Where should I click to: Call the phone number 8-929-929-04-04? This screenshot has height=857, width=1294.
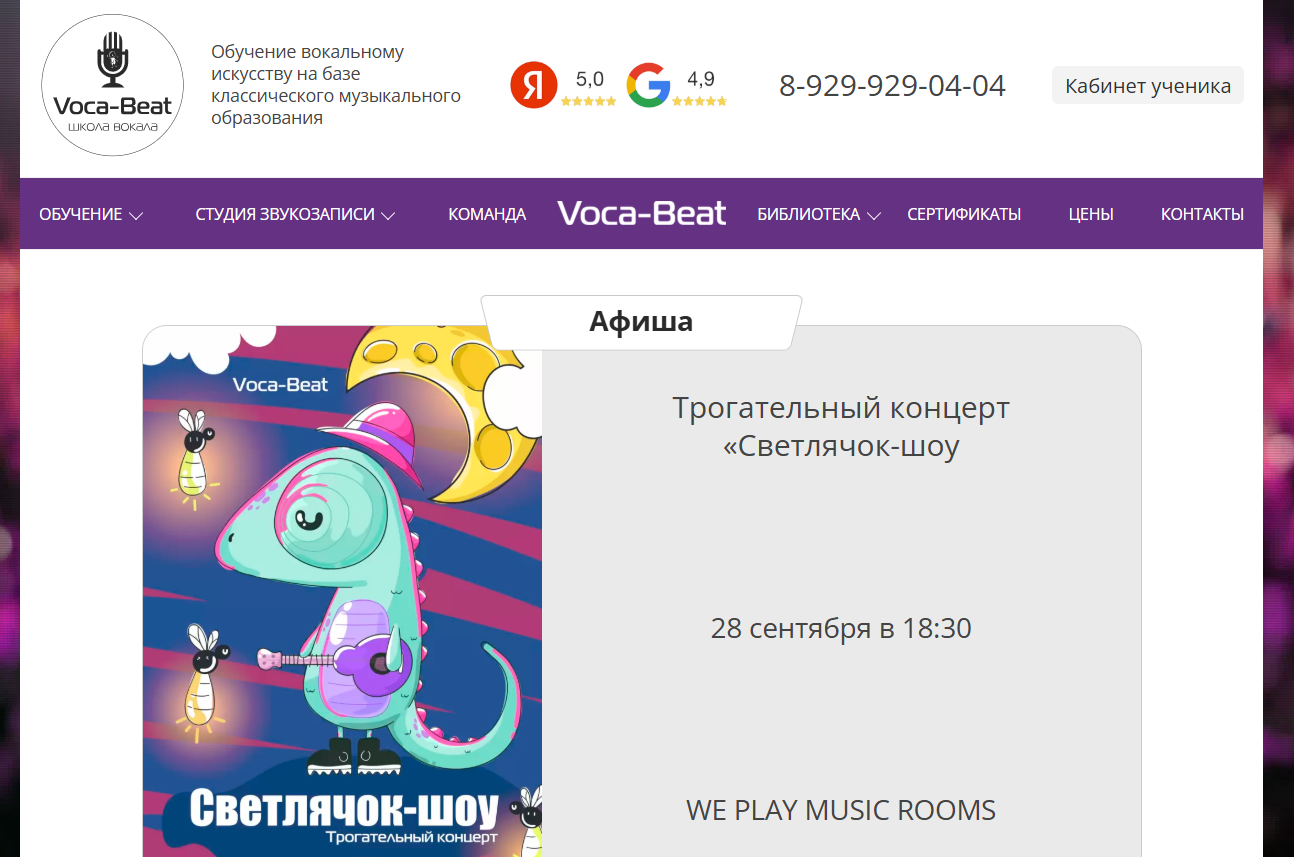tap(892, 86)
